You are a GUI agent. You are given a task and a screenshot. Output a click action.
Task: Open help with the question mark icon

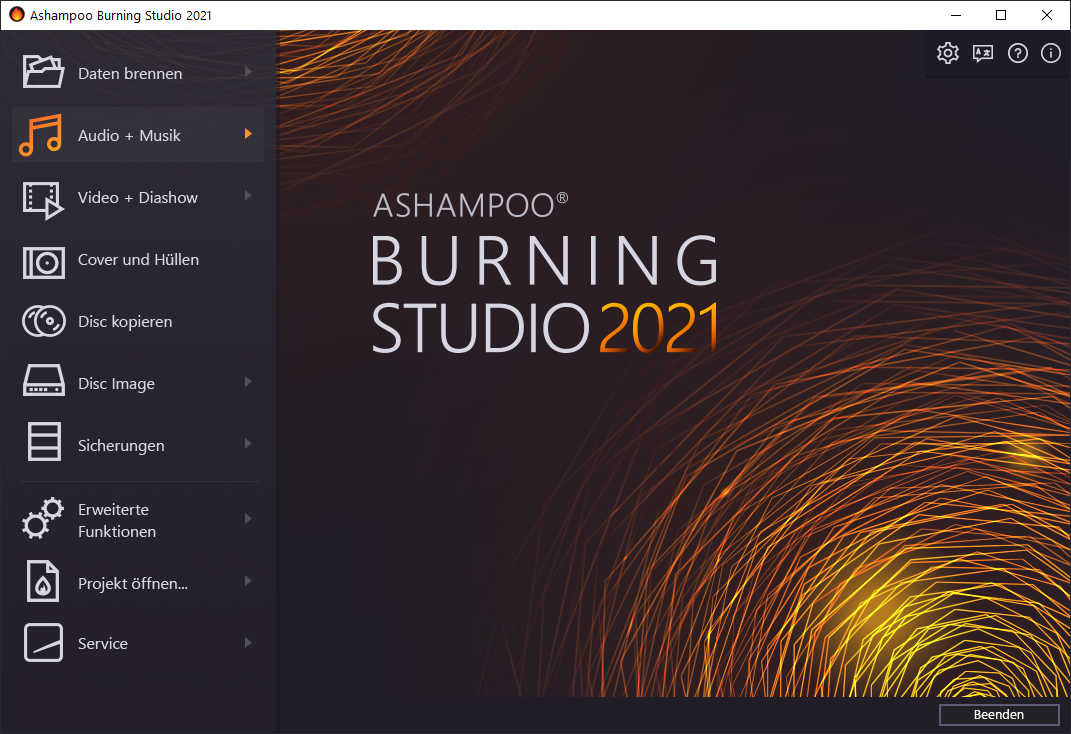click(x=1018, y=53)
